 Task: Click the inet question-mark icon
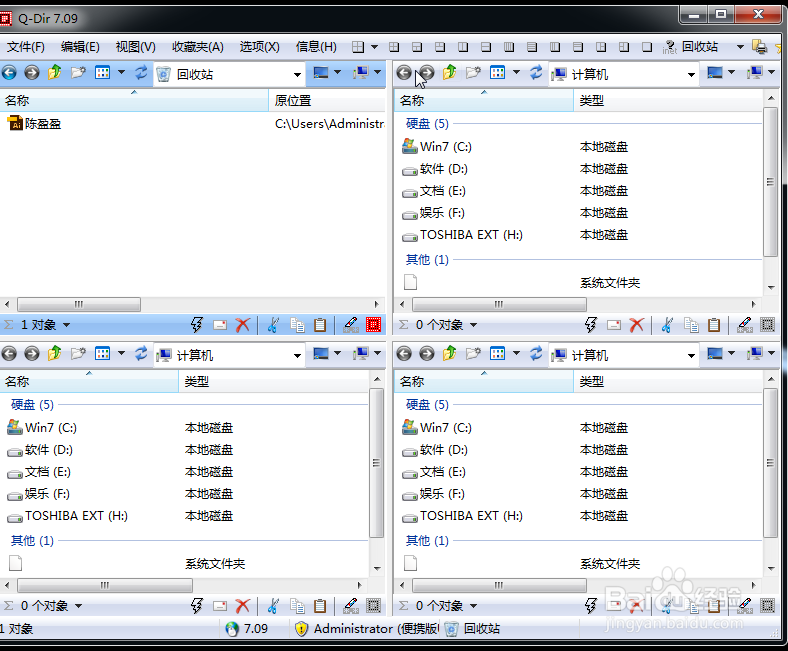[669, 47]
